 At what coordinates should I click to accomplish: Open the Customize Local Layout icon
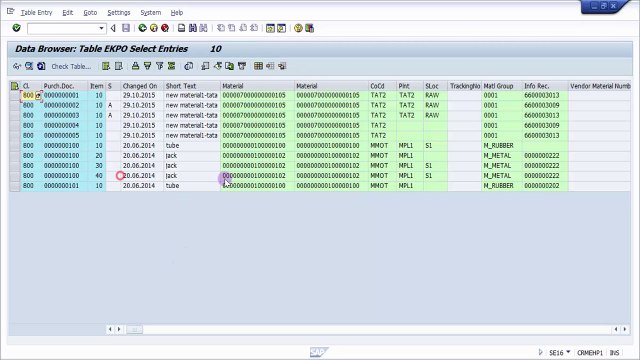[x=309, y=28]
